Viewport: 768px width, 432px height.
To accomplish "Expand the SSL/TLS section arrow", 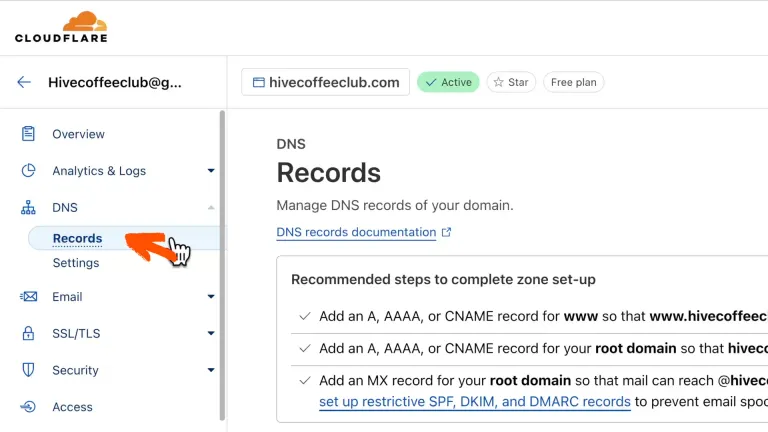I will point(211,333).
